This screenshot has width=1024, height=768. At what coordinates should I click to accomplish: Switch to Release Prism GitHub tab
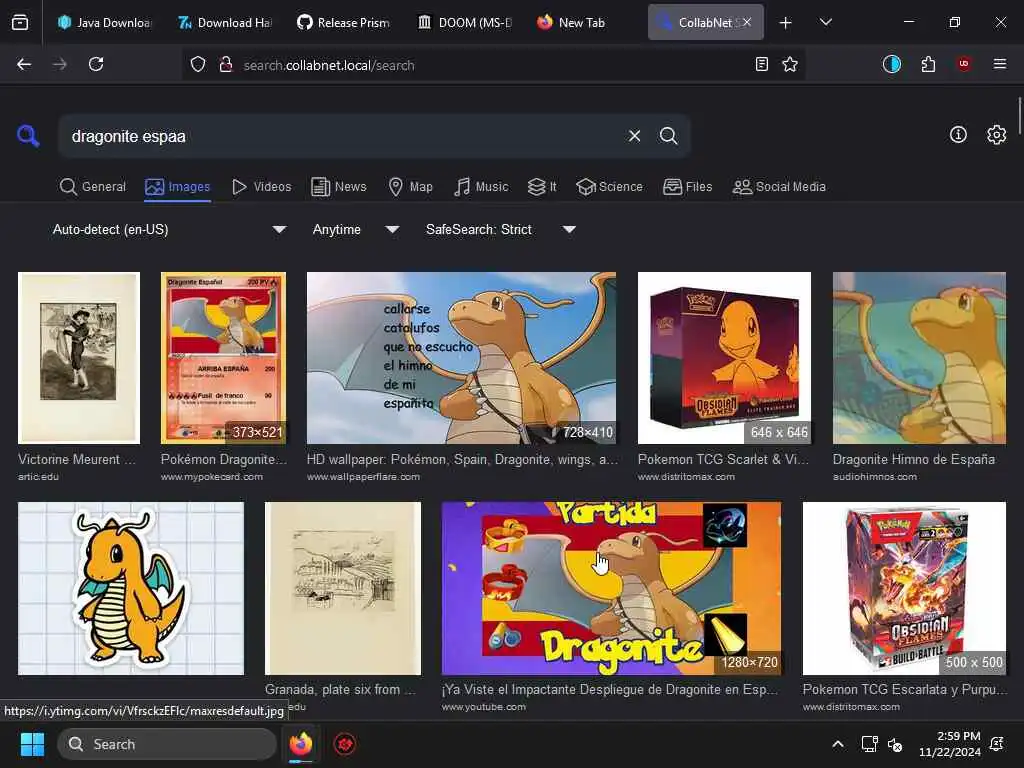[x=344, y=22]
